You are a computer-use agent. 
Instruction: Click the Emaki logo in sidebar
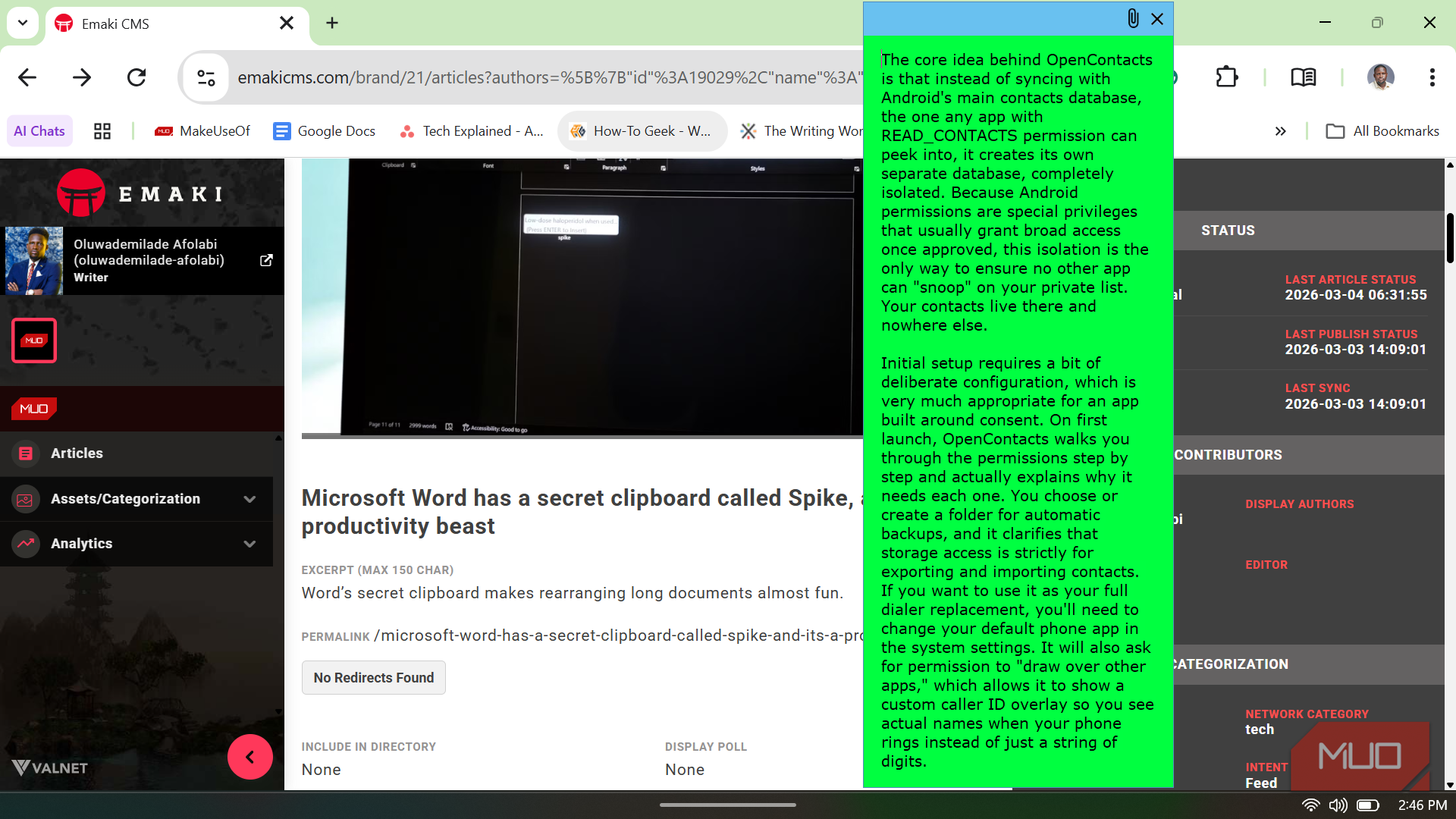[x=140, y=193]
